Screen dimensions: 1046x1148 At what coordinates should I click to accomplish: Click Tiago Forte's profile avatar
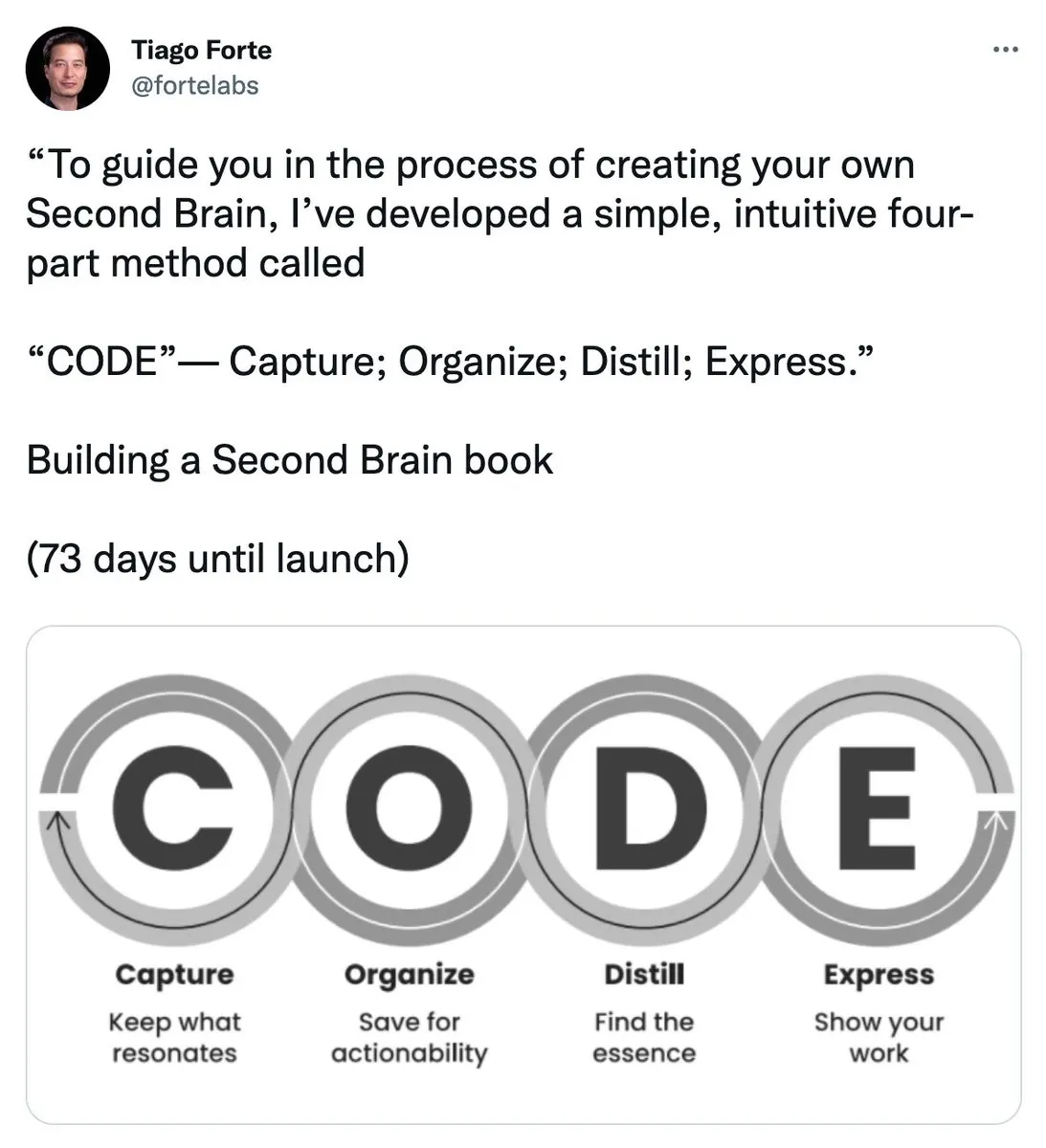coord(67,69)
